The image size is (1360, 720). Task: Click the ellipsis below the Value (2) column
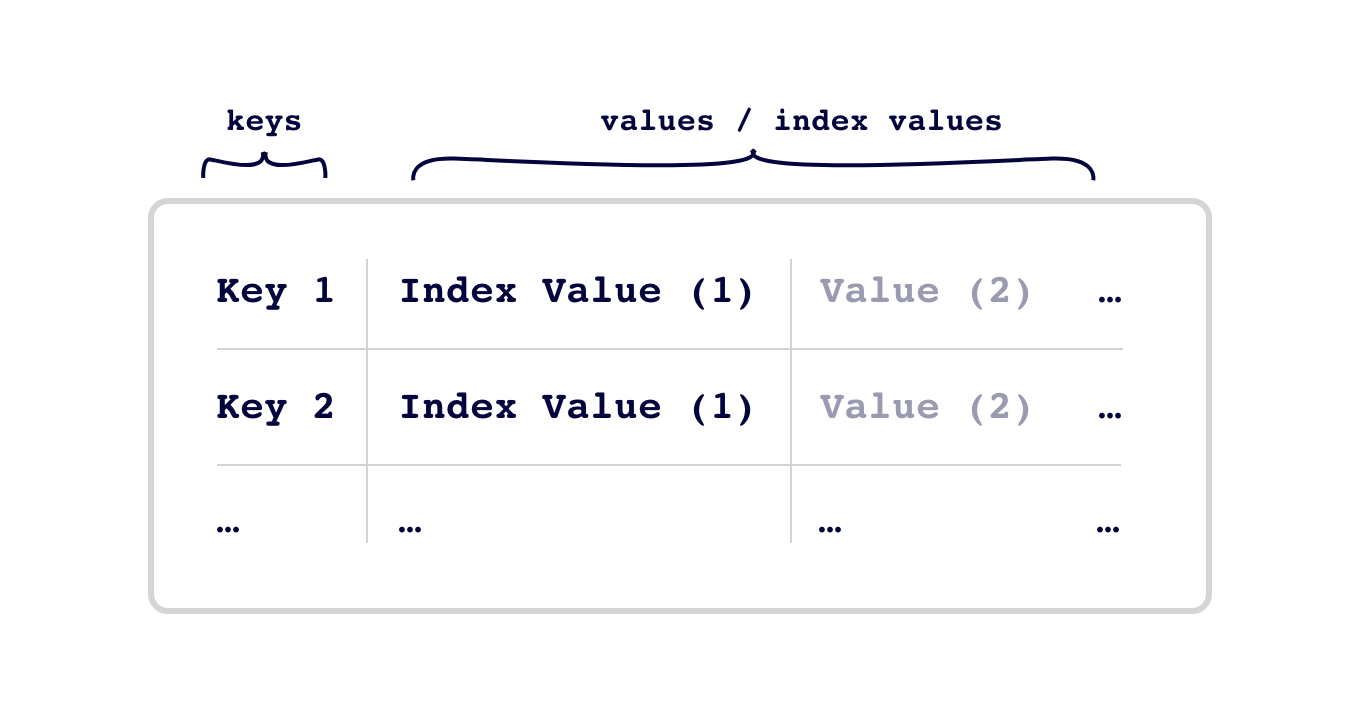(x=830, y=530)
